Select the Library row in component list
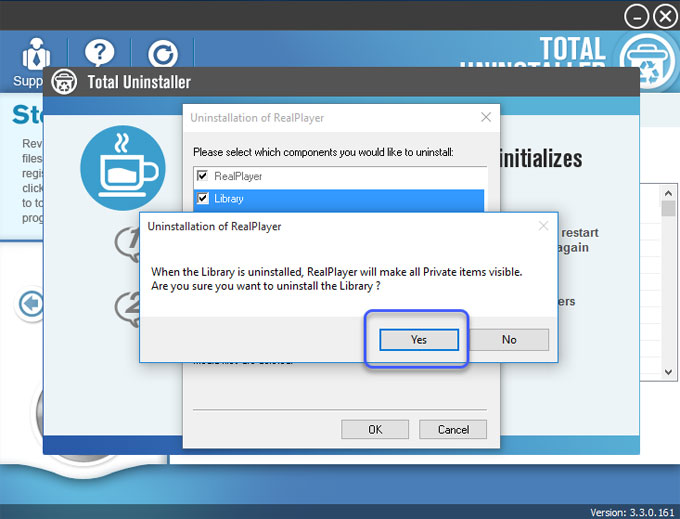Image resolution: width=680 pixels, height=519 pixels. coord(339,200)
